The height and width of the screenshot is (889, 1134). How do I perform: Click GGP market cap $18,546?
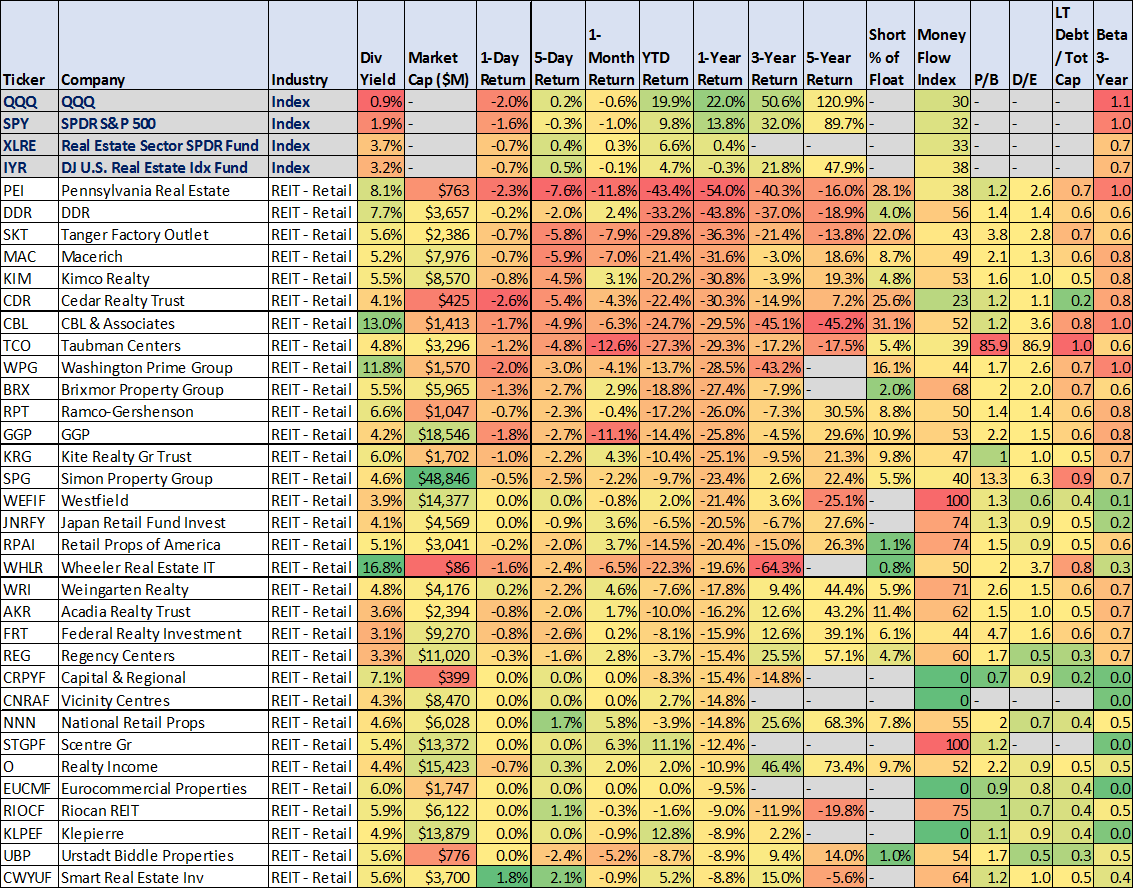click(x=440, y=434)
